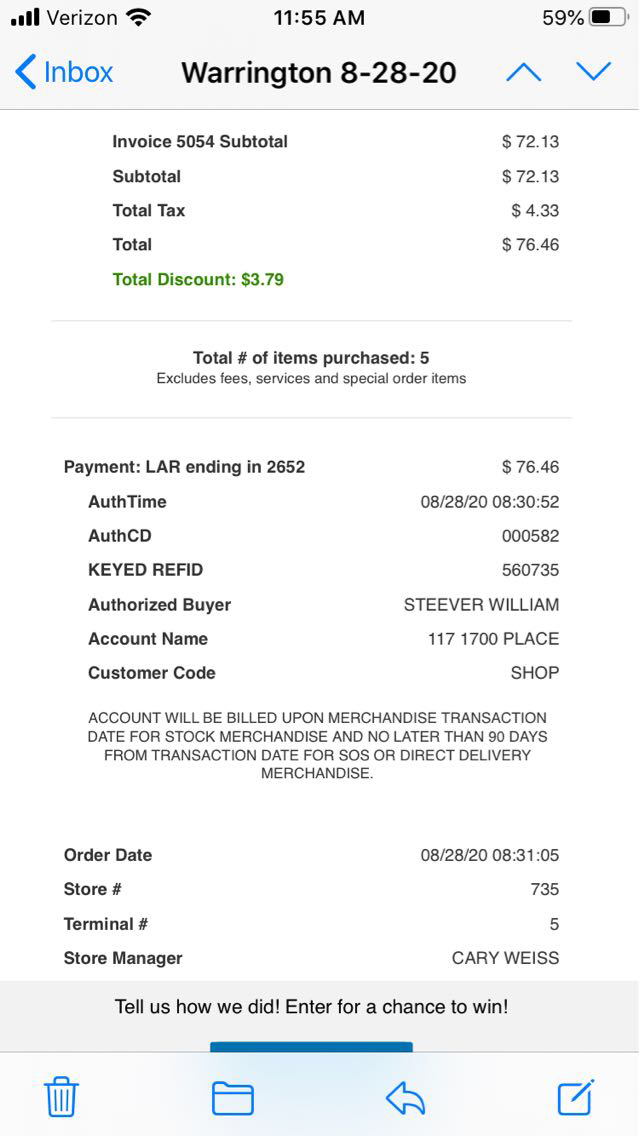639x1136 pixels.
Task: Tap the blue survey button below
Action: [311, 1046]
